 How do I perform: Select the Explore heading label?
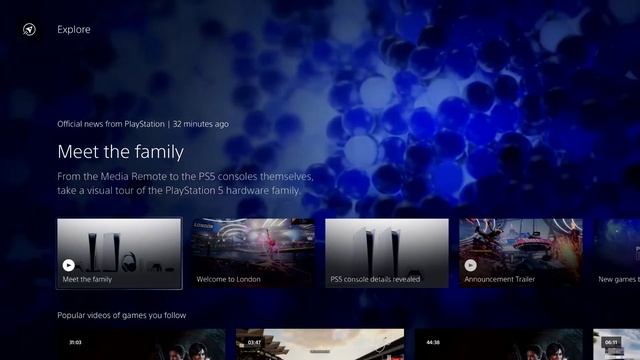[x=74, y=29]
